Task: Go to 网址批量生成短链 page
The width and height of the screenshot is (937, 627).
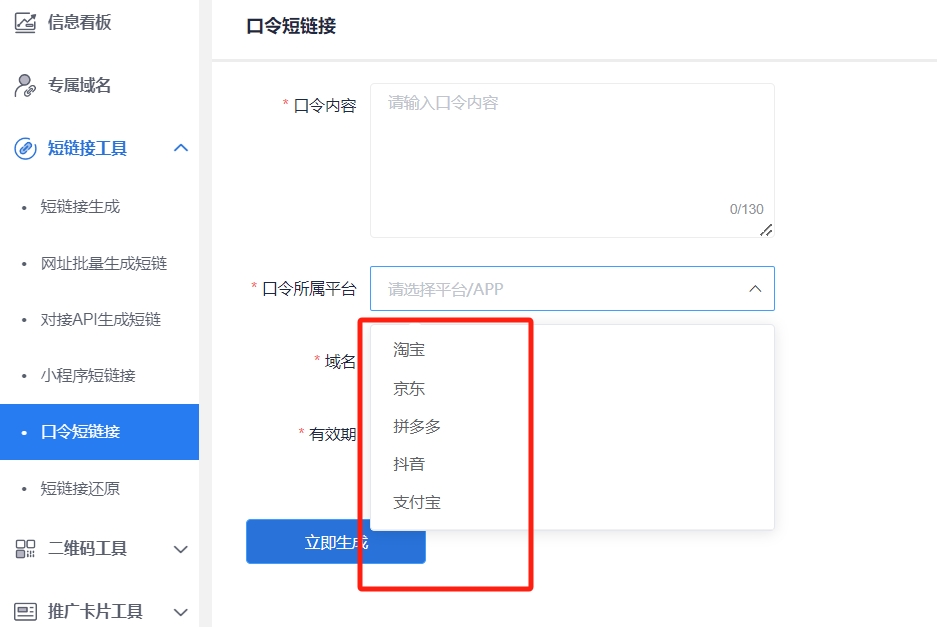Action: click(x=103, y=264)
